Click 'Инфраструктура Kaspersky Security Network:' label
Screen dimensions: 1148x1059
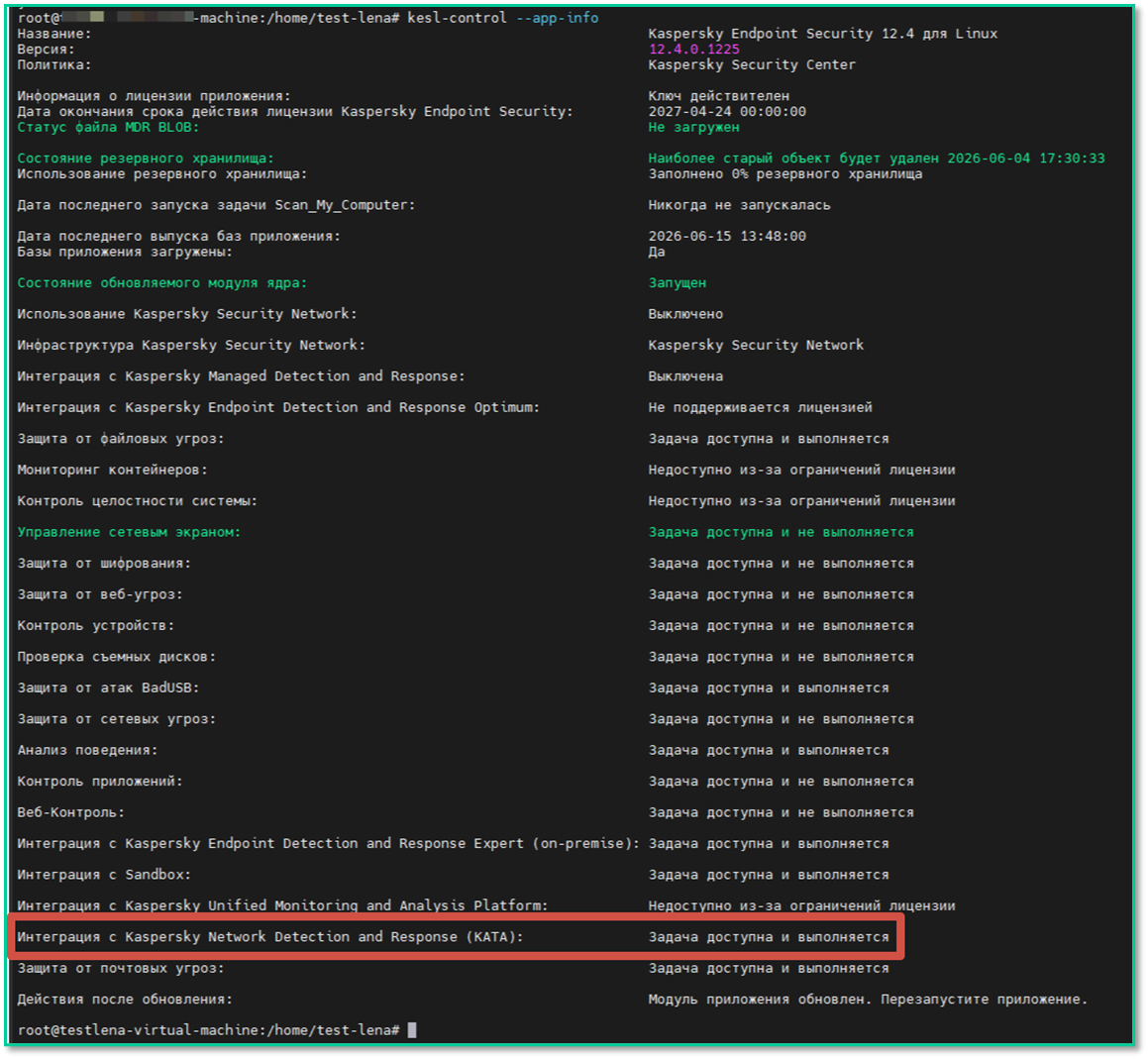pos(191,345)
